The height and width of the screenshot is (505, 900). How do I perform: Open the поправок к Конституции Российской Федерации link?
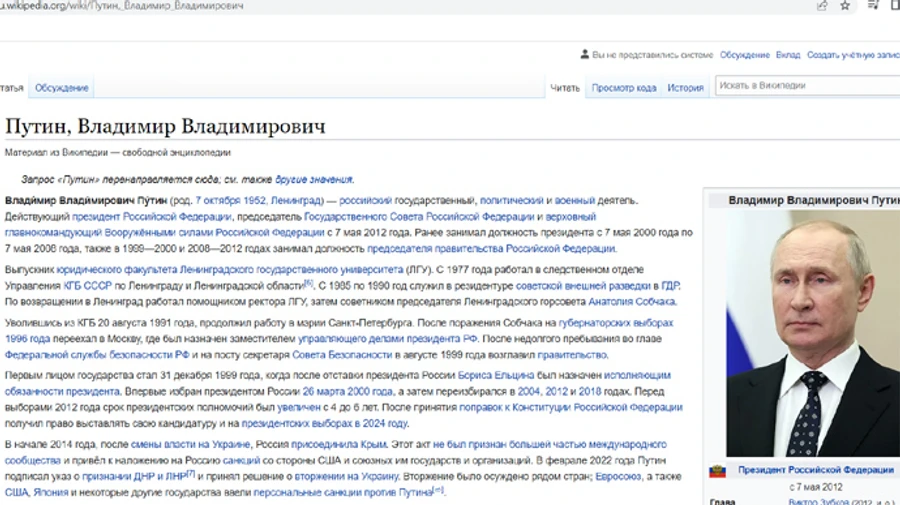point(571,407)
